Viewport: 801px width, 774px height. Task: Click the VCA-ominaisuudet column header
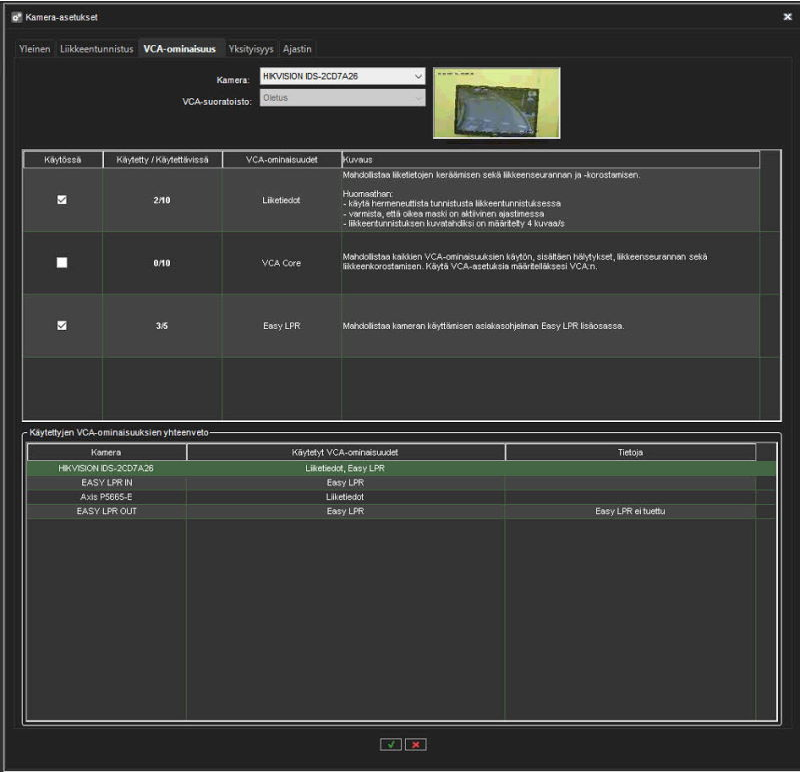[x=281, y=159]
